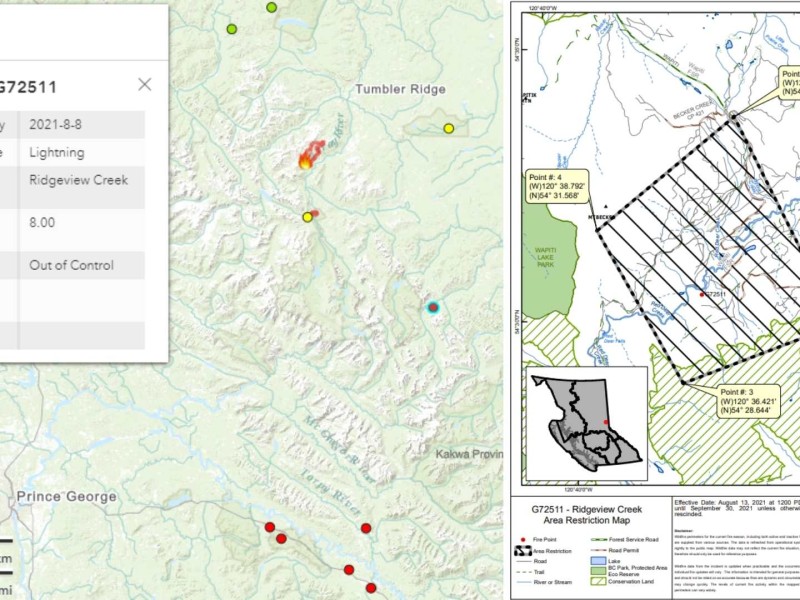Select the Out of Control status value
Viewport: 800px width, 600px height.
click(x=71, y=265)
